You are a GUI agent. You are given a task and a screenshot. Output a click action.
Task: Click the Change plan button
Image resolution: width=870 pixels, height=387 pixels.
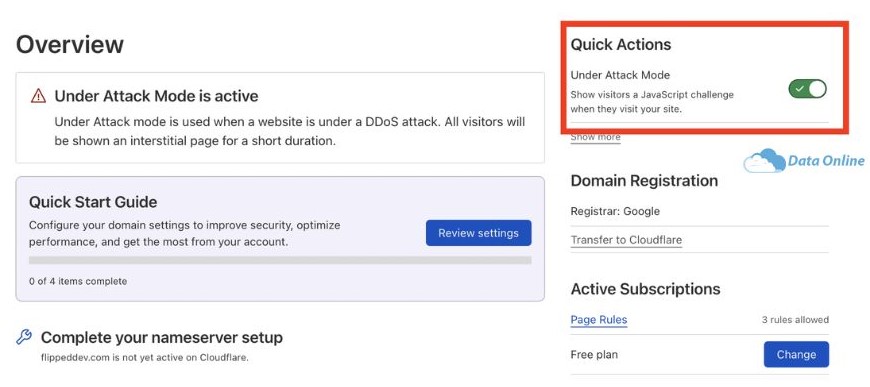click(x=796, y=354)
